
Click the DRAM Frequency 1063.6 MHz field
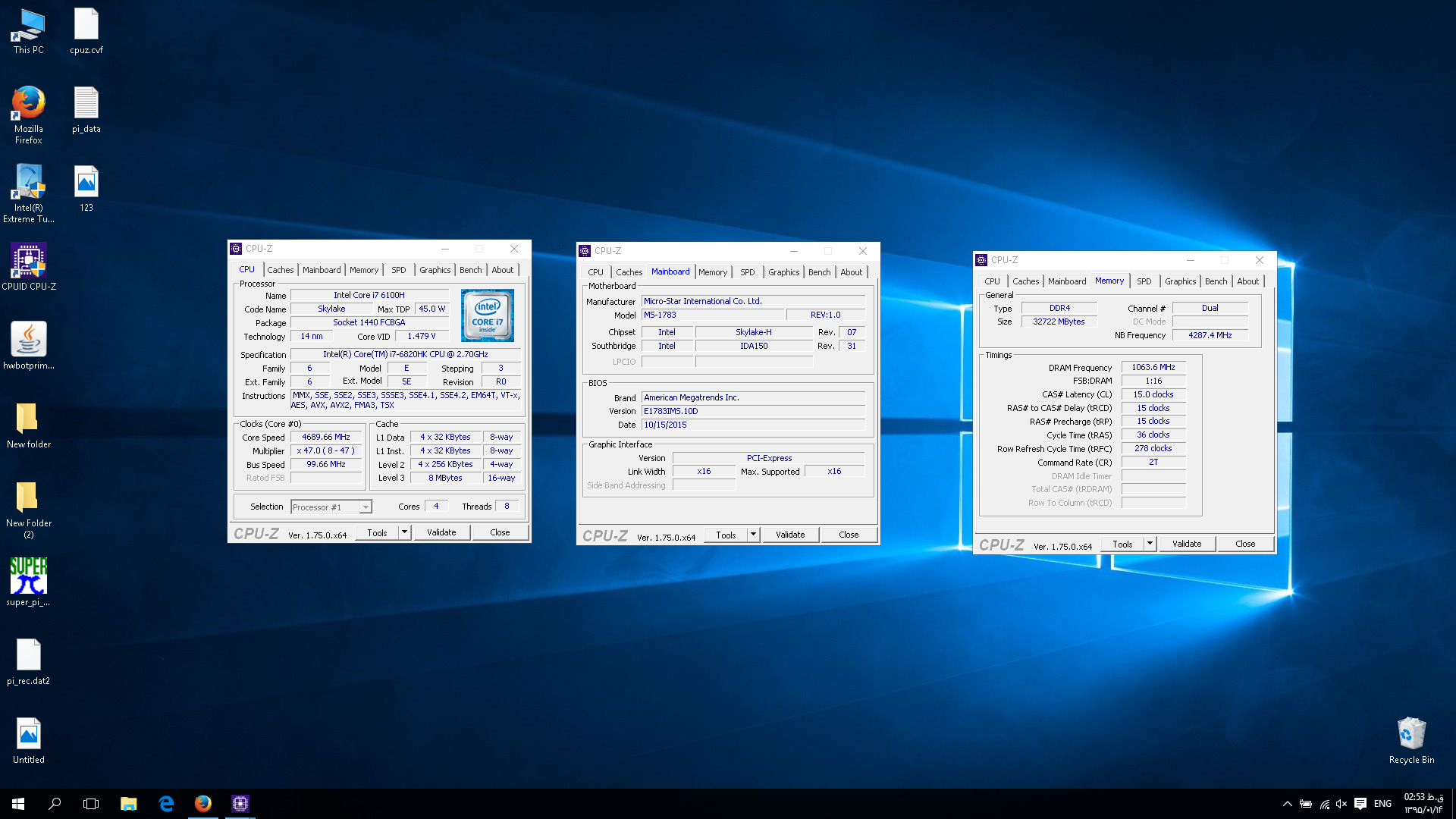(x=1153, y=367)
